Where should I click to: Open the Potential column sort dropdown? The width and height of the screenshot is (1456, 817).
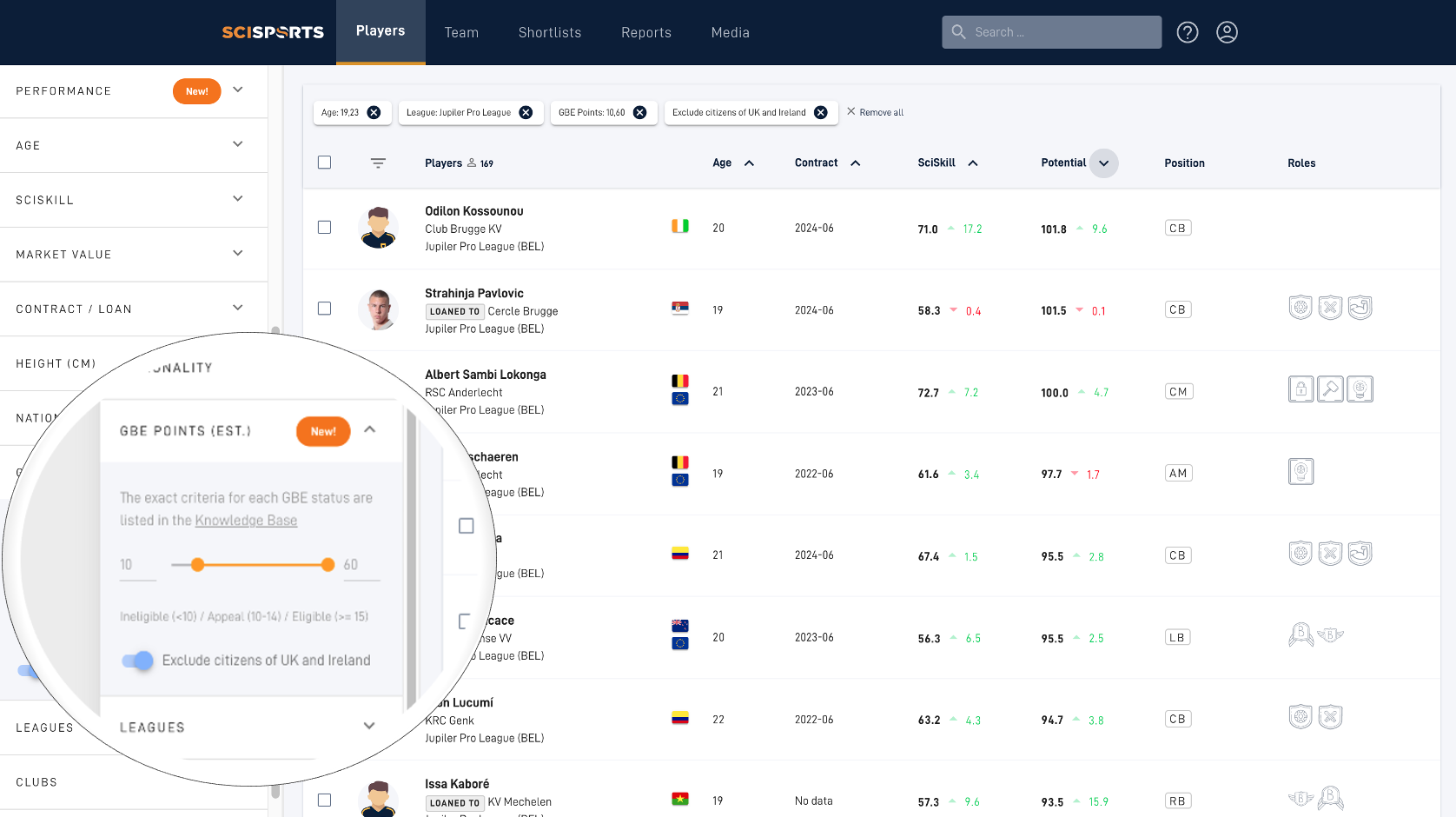[1104, 163]
